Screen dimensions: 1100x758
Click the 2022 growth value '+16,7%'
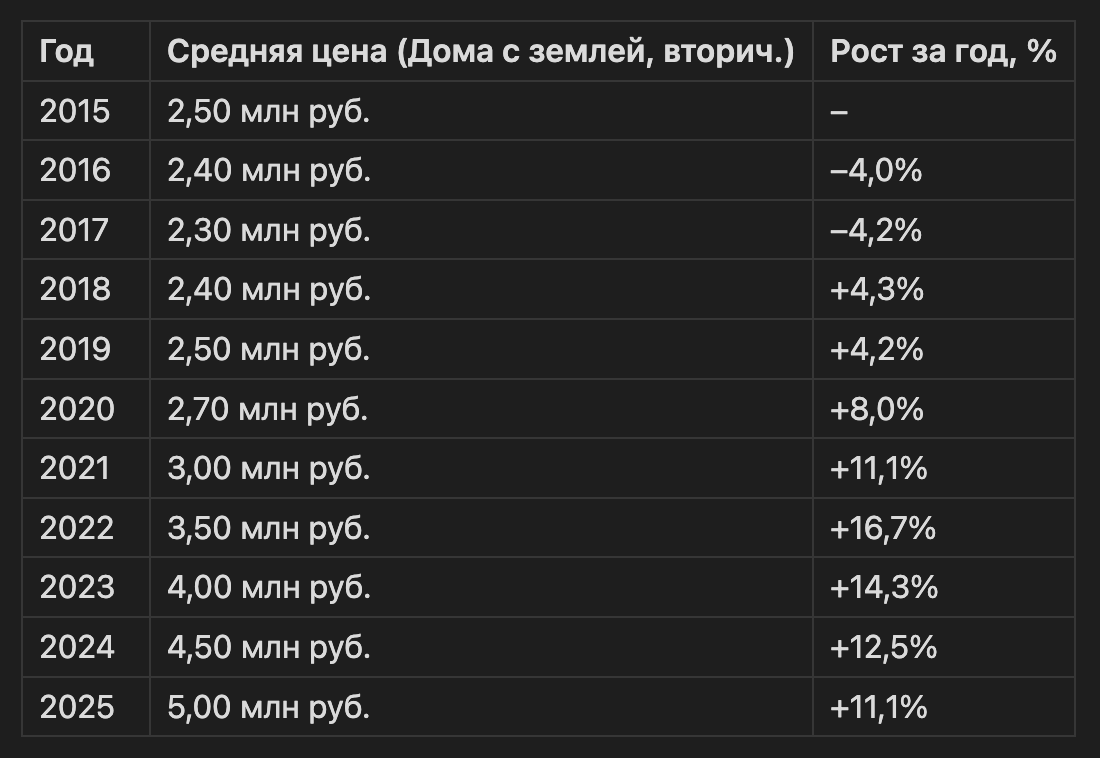point(883,528)
